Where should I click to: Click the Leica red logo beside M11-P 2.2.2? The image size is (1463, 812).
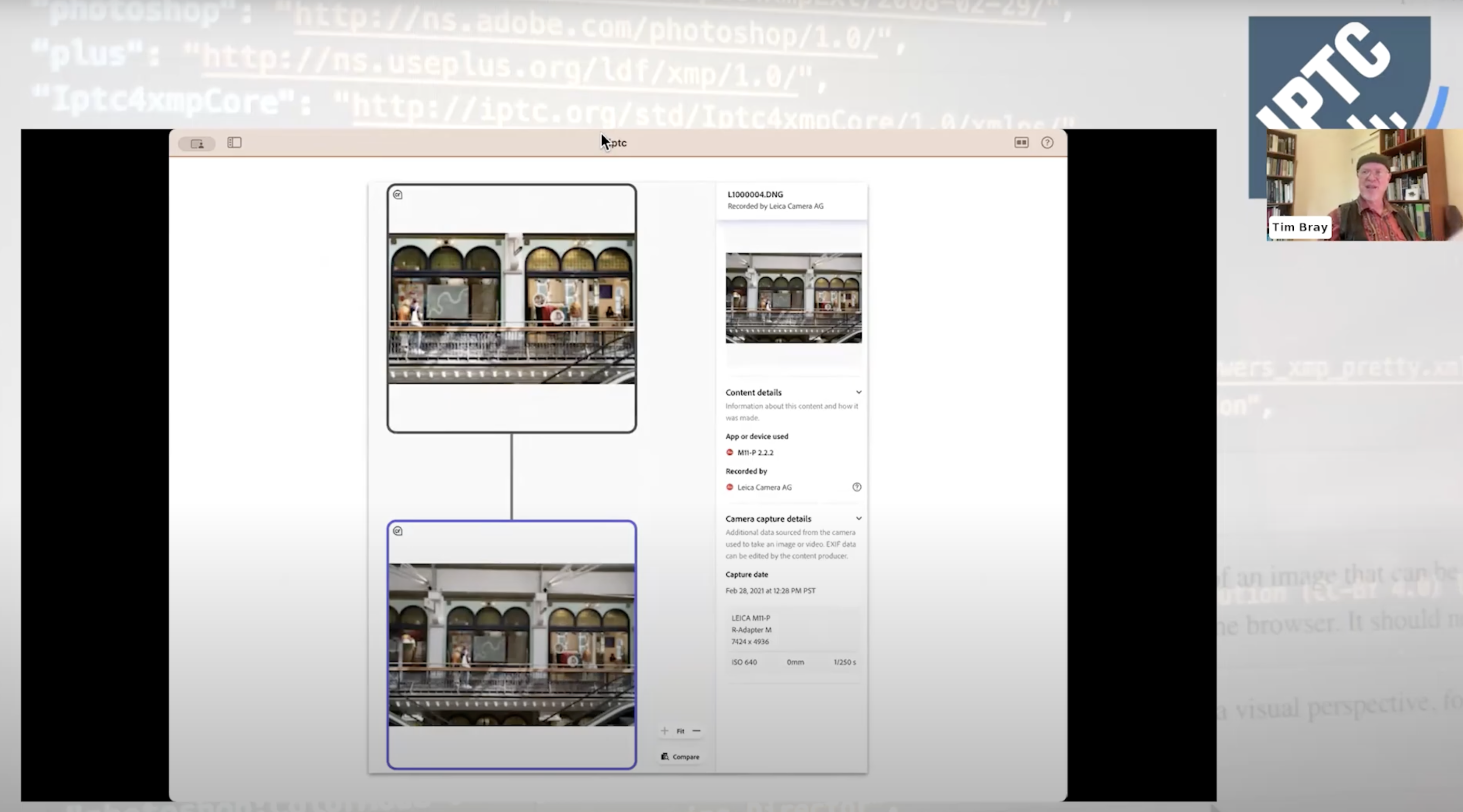[730, 453]
